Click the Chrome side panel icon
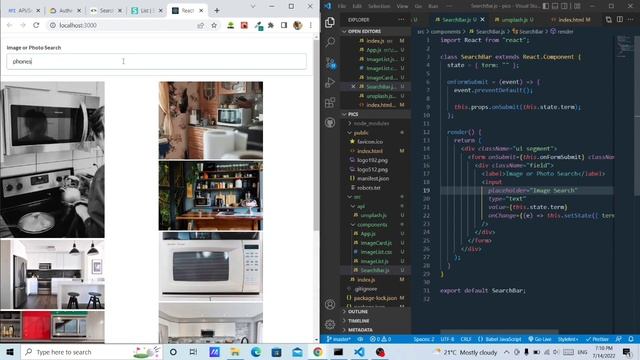This screenshot has width=640, height=360. 284,25
